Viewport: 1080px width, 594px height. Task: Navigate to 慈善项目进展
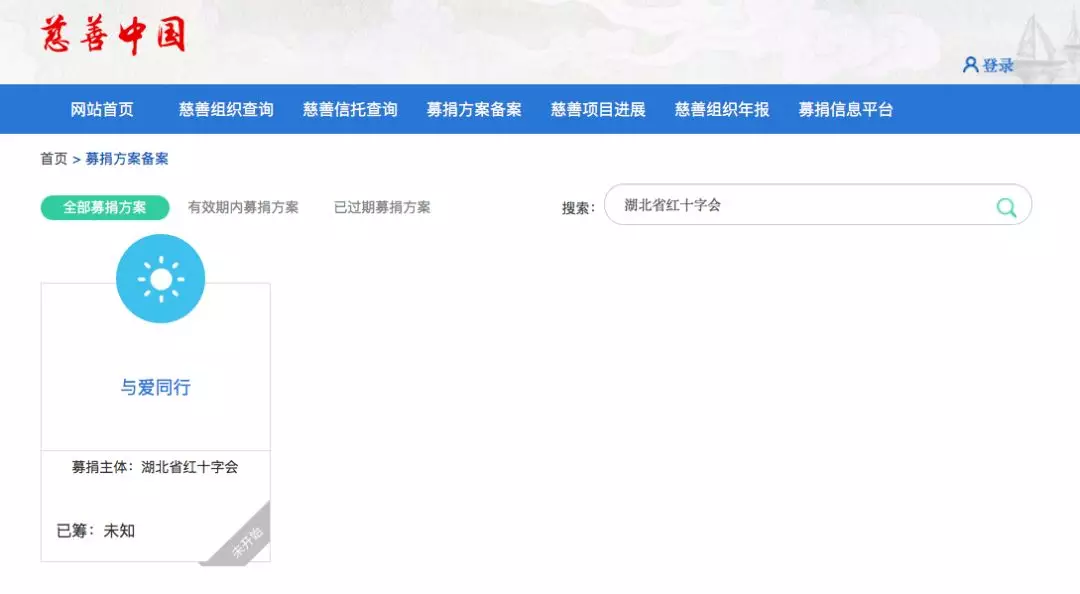point(598,110)
